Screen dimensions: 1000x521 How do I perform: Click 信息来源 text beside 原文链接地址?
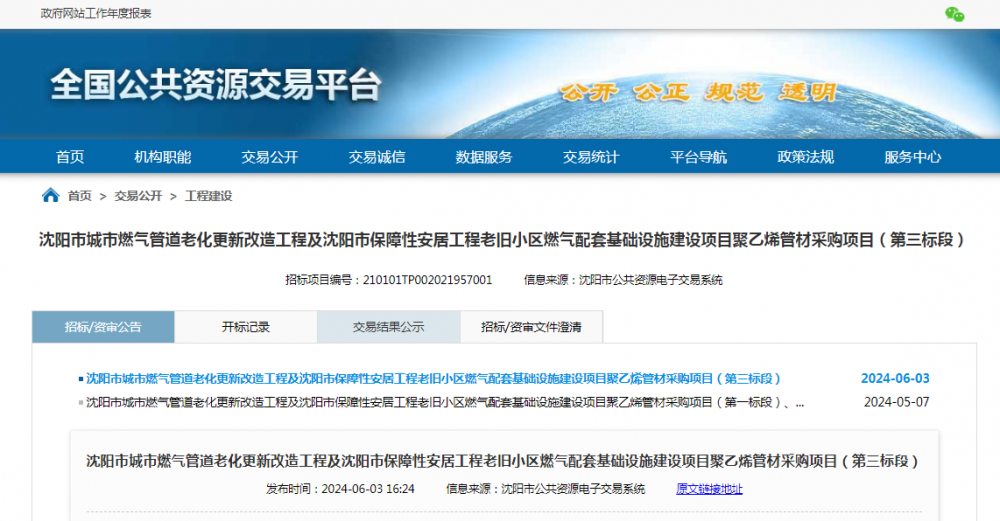pos(545,489)
